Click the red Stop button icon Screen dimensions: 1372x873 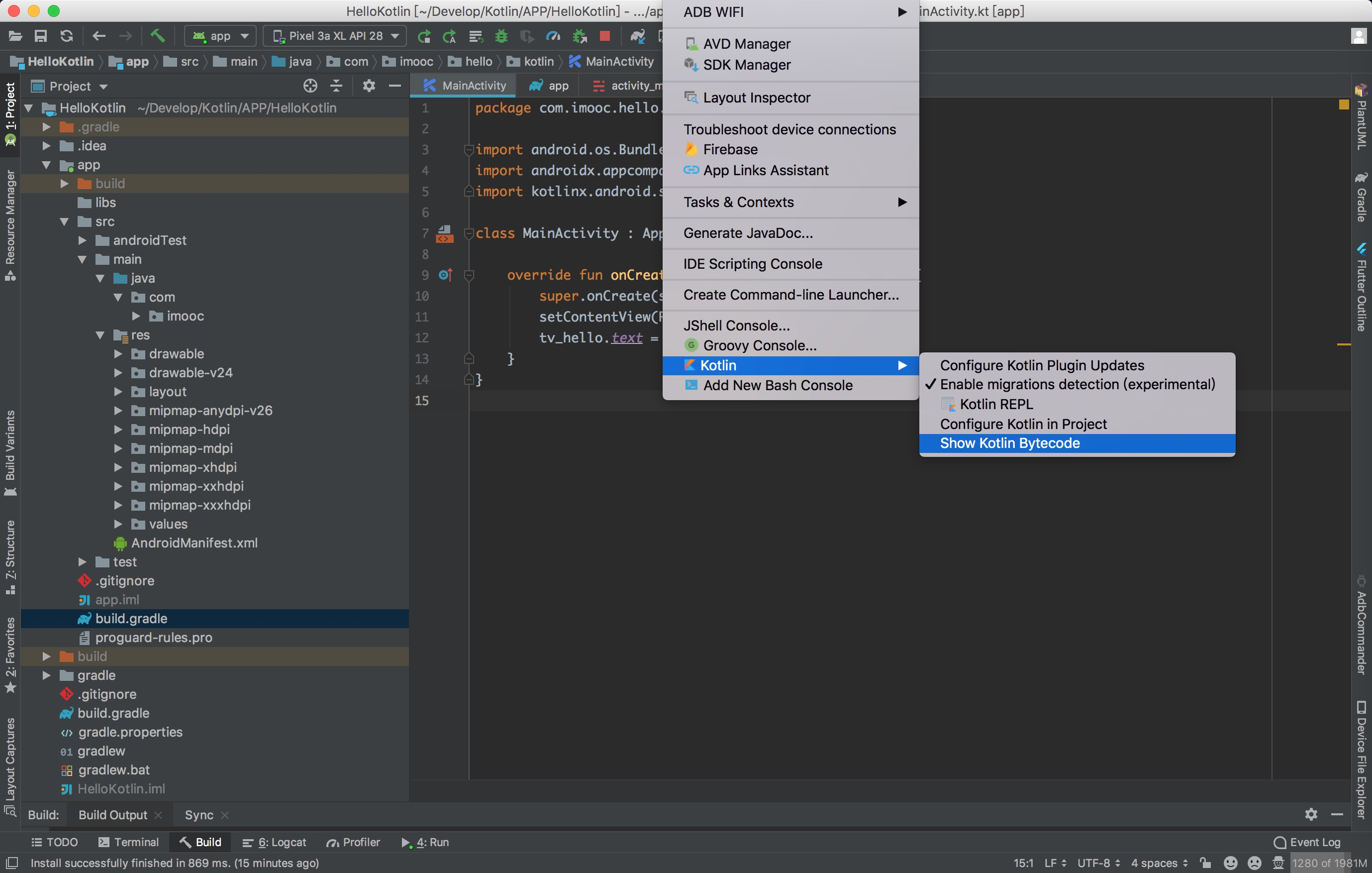[605, 36]
